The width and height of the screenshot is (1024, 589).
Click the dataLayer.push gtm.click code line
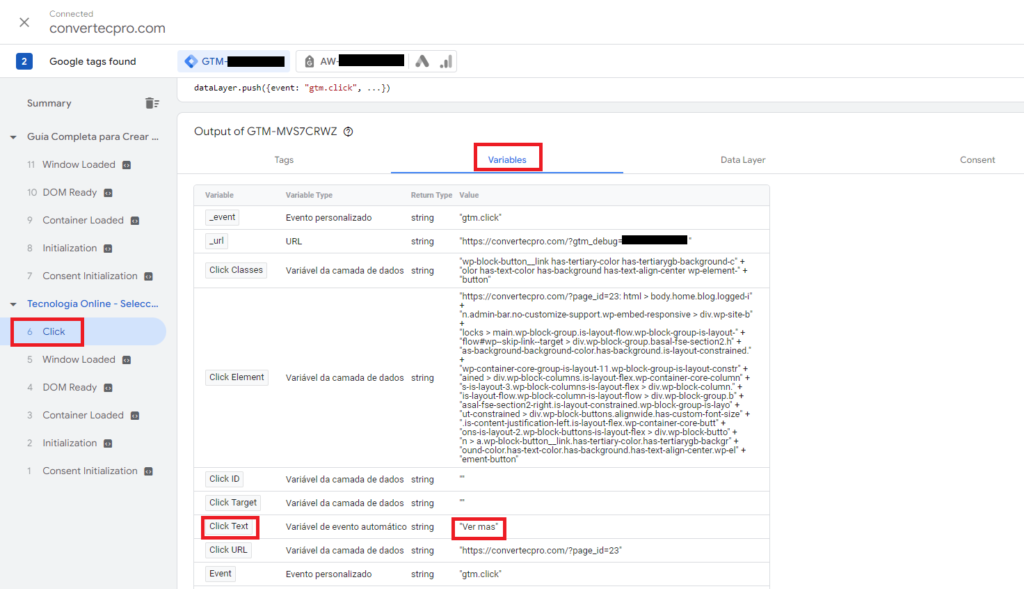coord(292,88)
